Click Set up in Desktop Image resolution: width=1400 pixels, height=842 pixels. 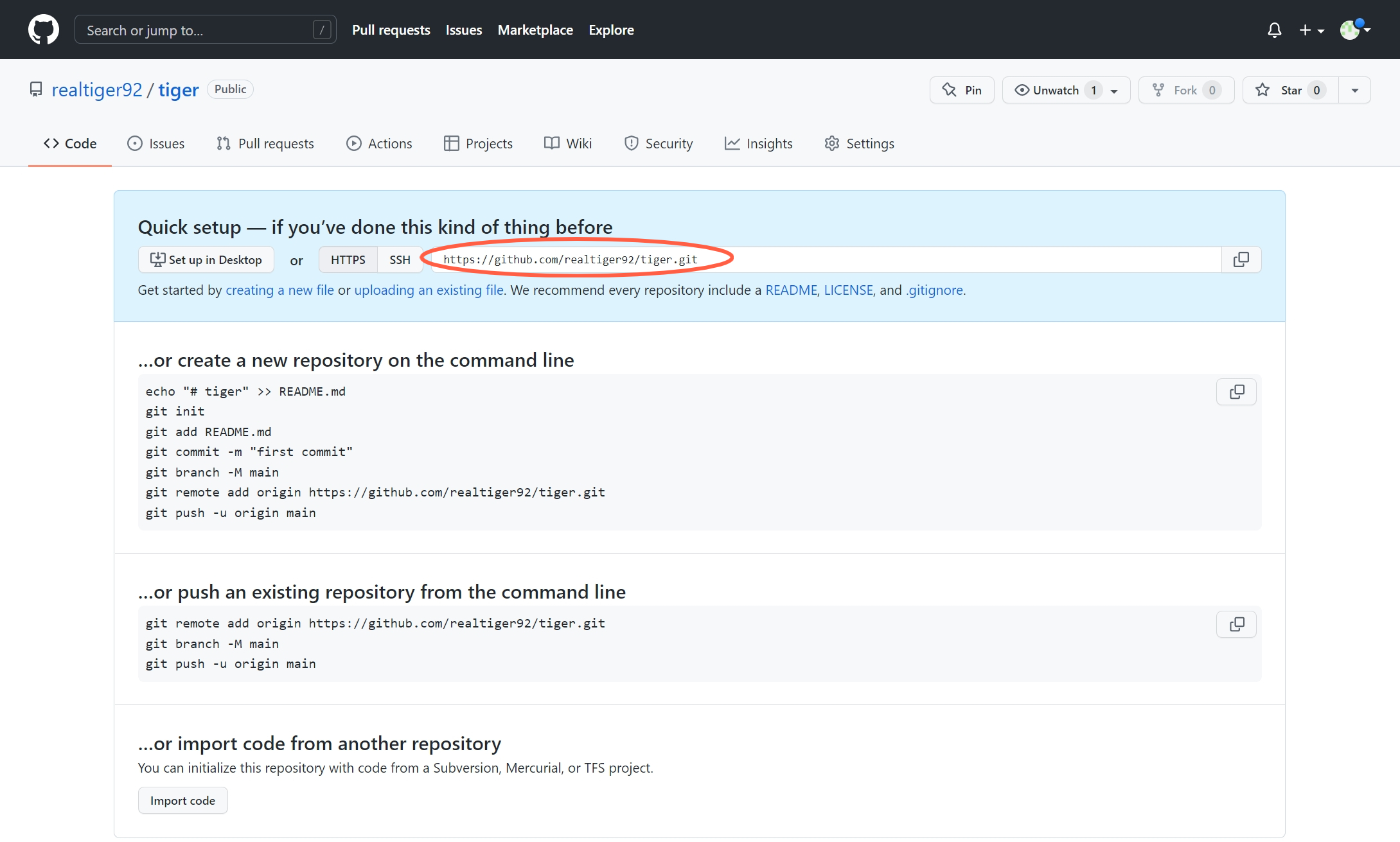(206, 259)
